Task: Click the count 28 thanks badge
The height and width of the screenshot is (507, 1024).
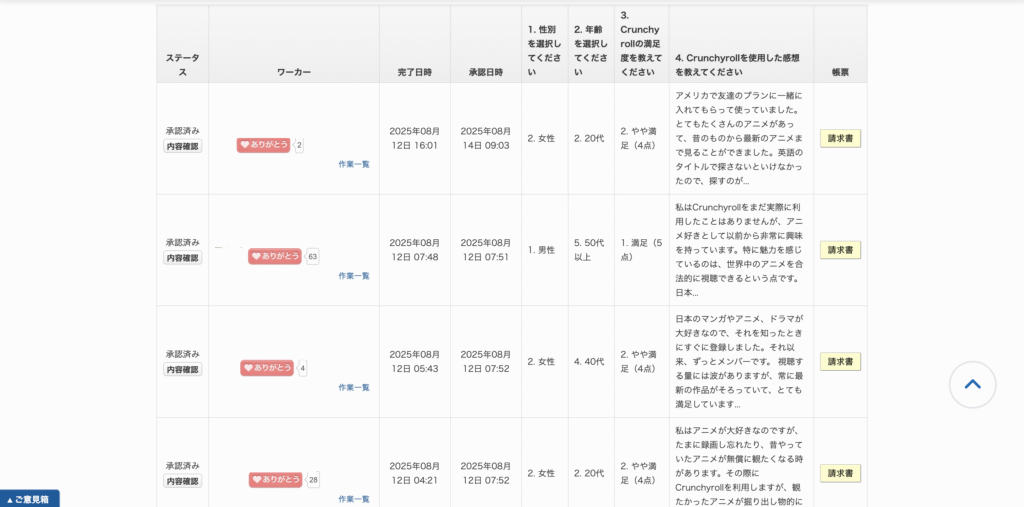Action: tap(313, 480)
